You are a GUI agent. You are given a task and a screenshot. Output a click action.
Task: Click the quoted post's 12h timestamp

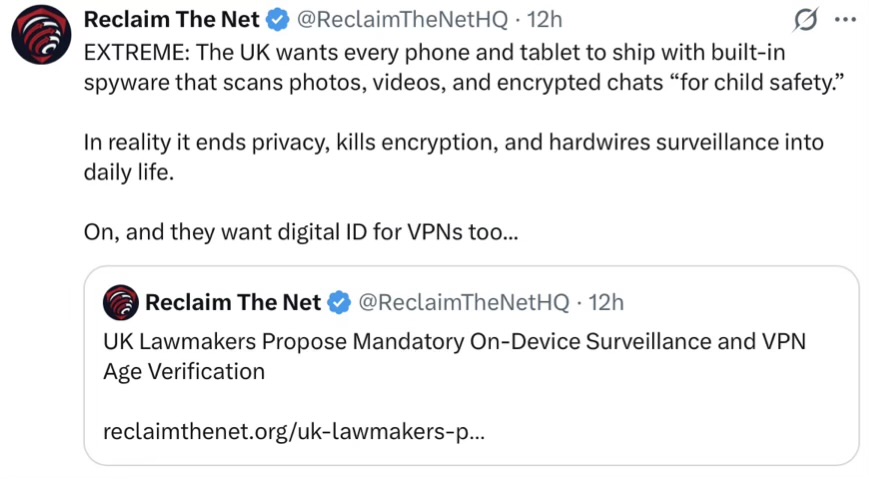pos(606,302)
